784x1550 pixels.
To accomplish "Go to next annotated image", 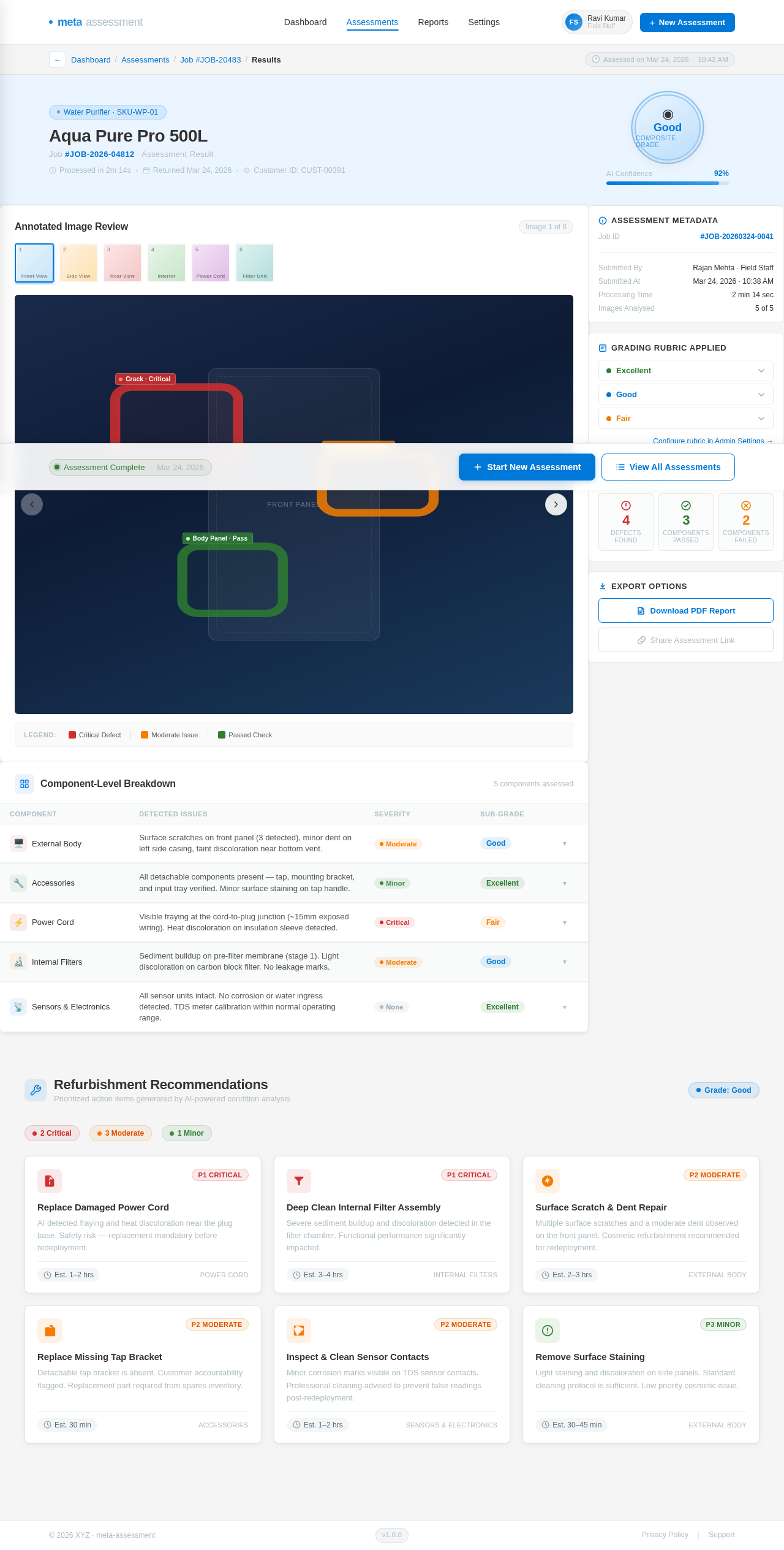I will (556, 504).
